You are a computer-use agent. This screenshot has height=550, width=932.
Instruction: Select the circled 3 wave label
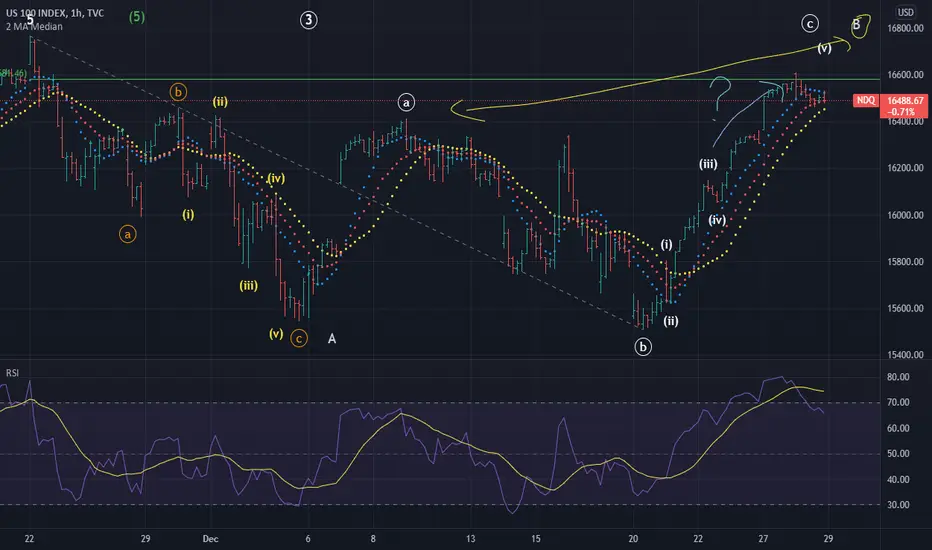click(x=308, y=20)
